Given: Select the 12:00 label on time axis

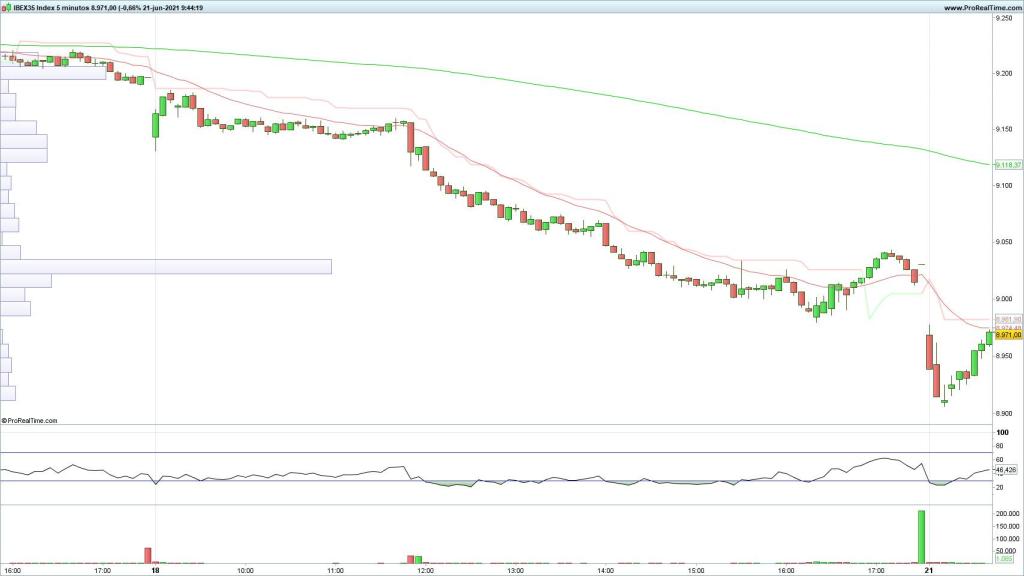Looking at the screenshot, I should pos(425,570).
